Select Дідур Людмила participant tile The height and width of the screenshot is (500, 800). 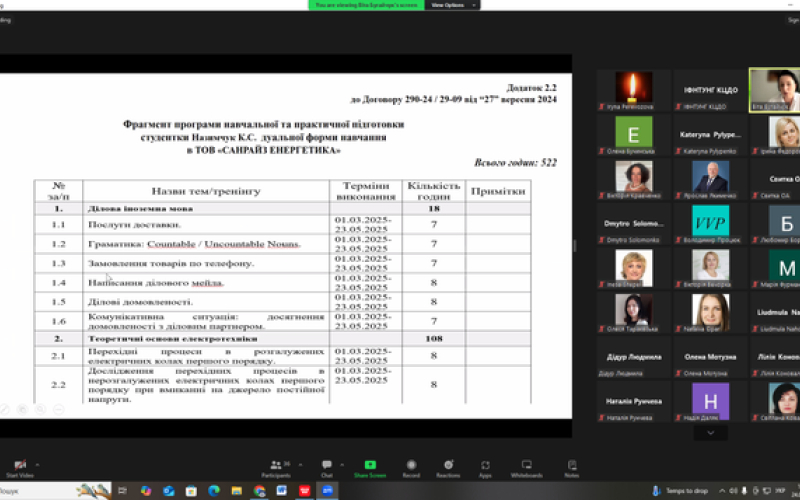tap(634, 357)
